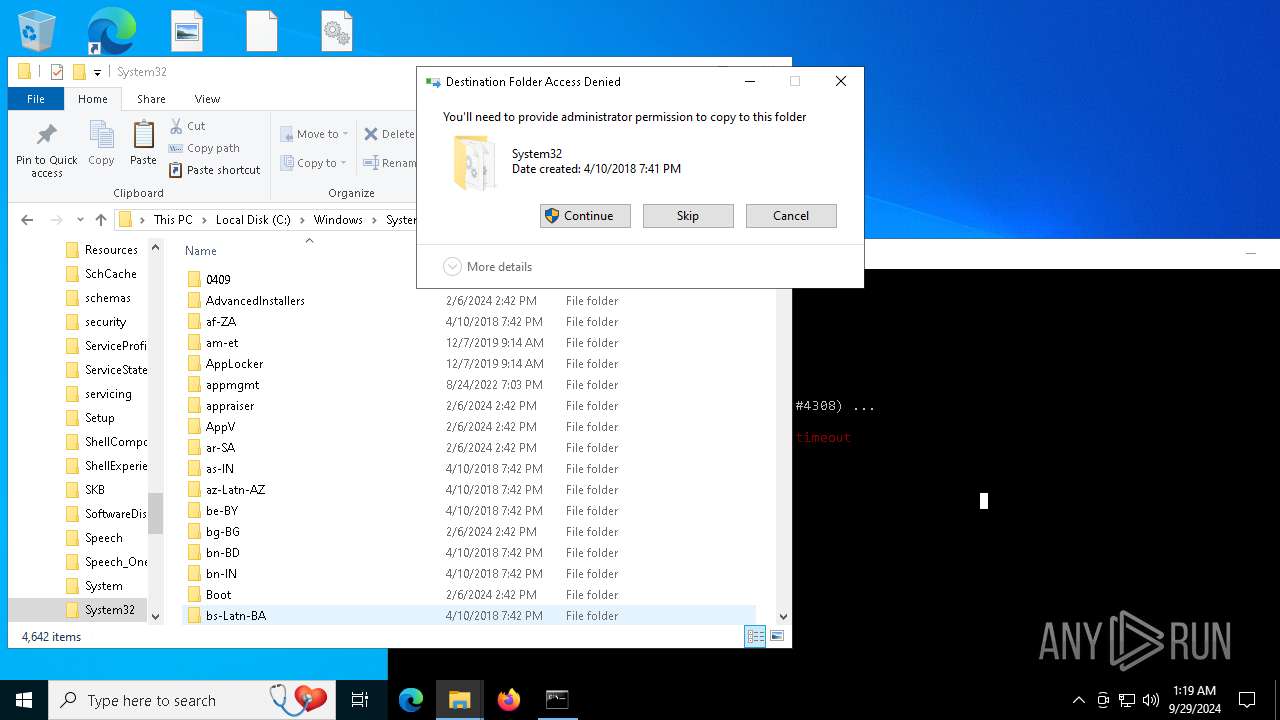The image size is (1280, 720).
Task: Choose Copy path in Clipboard group
Action: pyautogui.click(x=204, y=148)
